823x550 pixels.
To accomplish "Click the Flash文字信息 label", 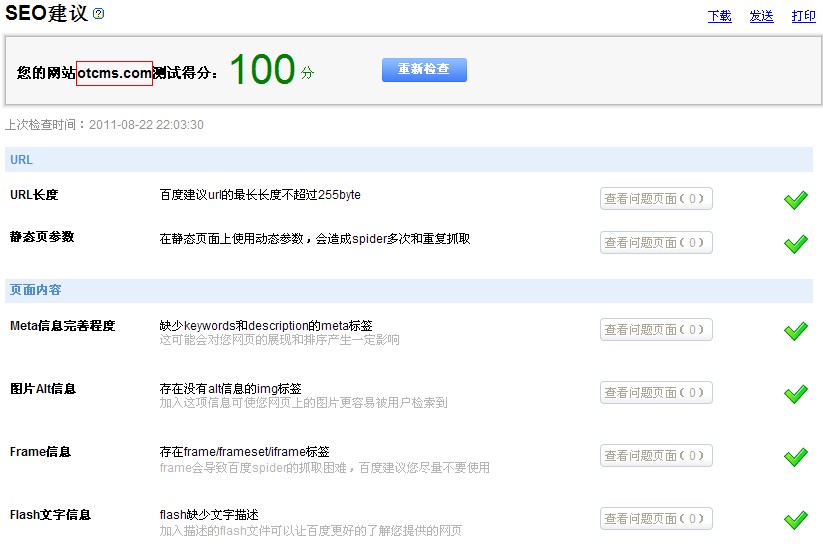I will click(x=50, y=515).
